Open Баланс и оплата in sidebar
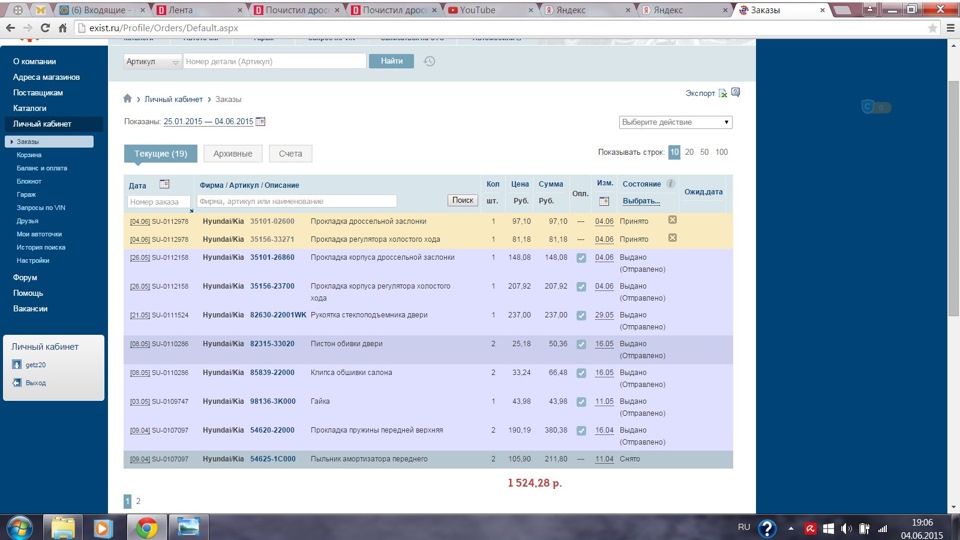Screen dimensions: 960x540 [x=42, y=168]
